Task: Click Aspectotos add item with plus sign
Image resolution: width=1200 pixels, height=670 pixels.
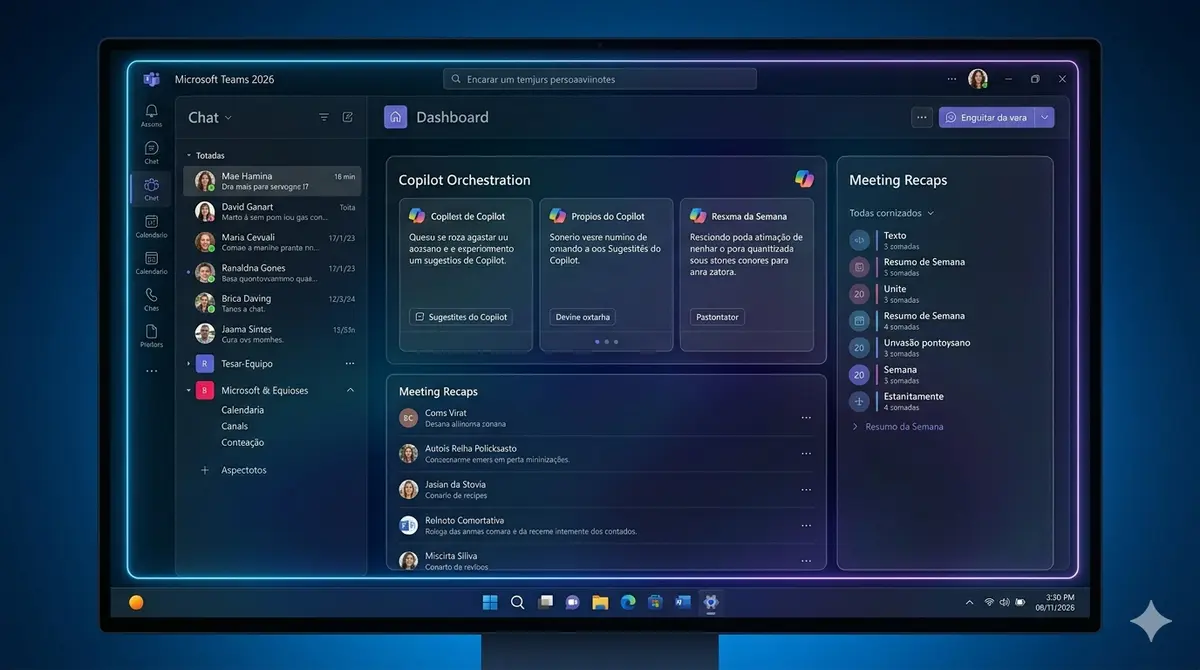Action: 233,470
